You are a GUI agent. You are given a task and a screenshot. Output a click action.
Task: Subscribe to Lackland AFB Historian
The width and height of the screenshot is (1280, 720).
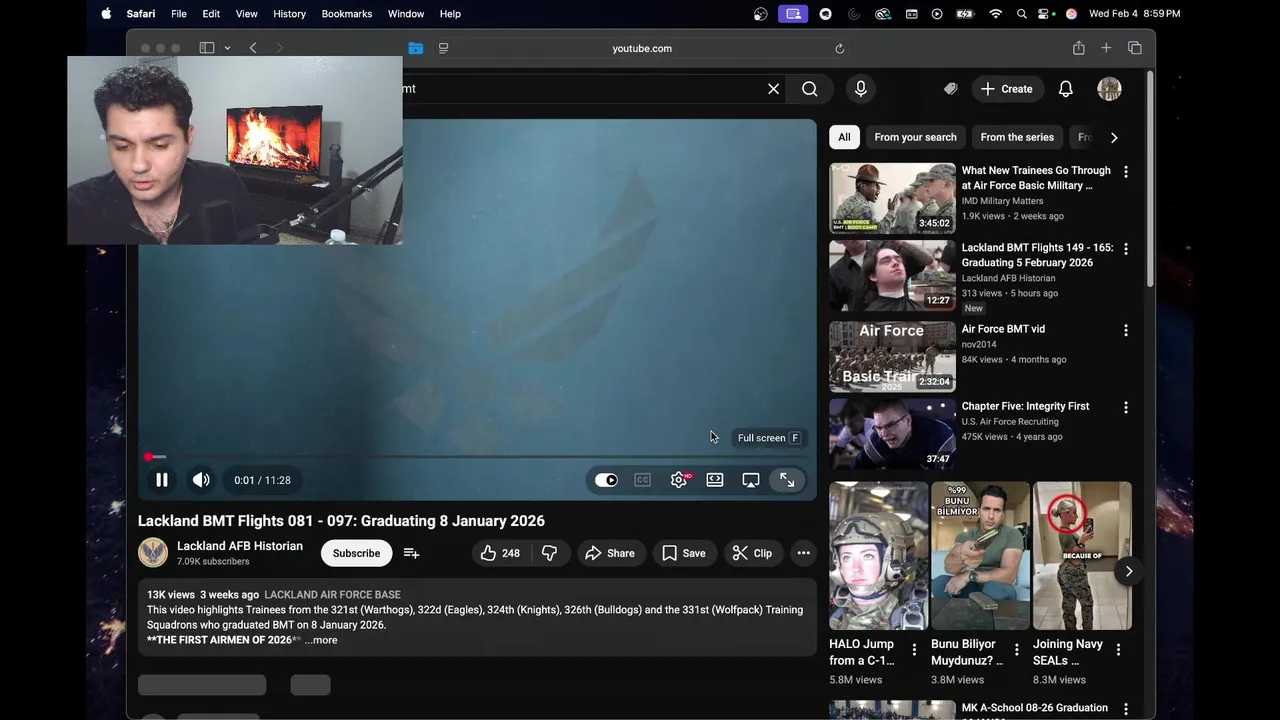(356, 553)
